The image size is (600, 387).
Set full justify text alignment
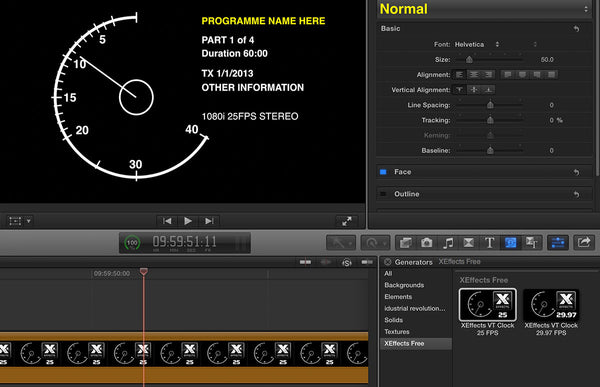[x=551, y=75]
